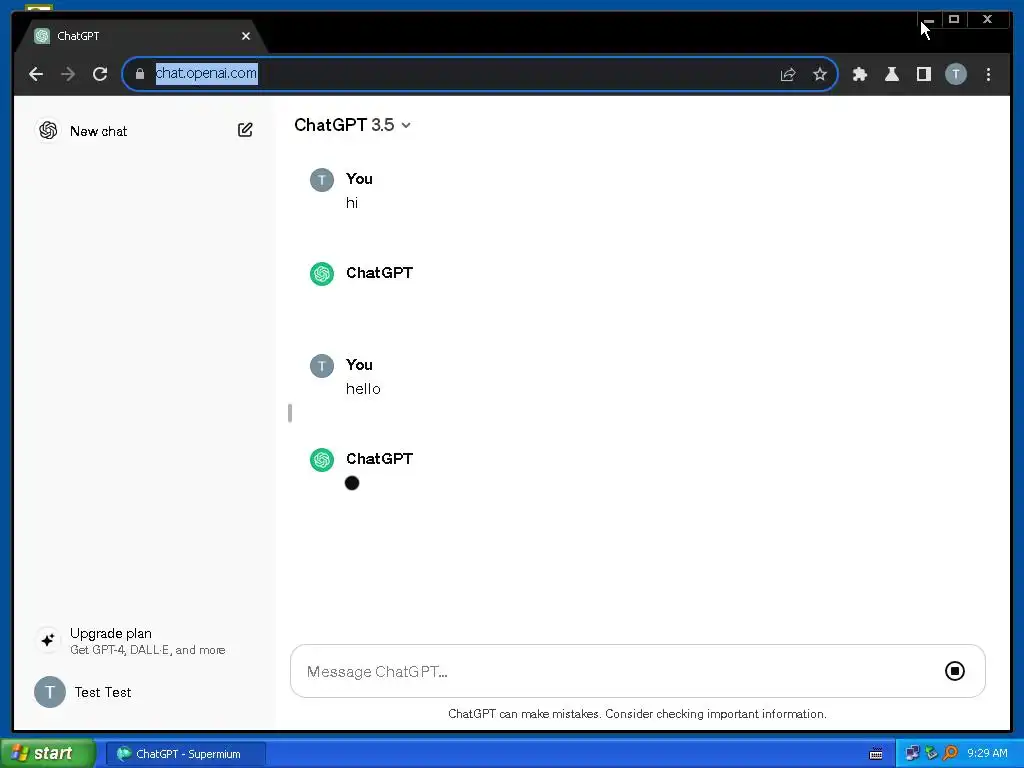Screen dimensions: 1024x768
Task: Click the ChatGPT - Supermium taskbar button
Action: (x=186, y=754)
